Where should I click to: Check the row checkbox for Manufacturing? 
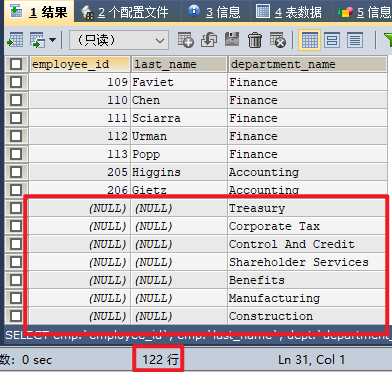click(16, 298)
